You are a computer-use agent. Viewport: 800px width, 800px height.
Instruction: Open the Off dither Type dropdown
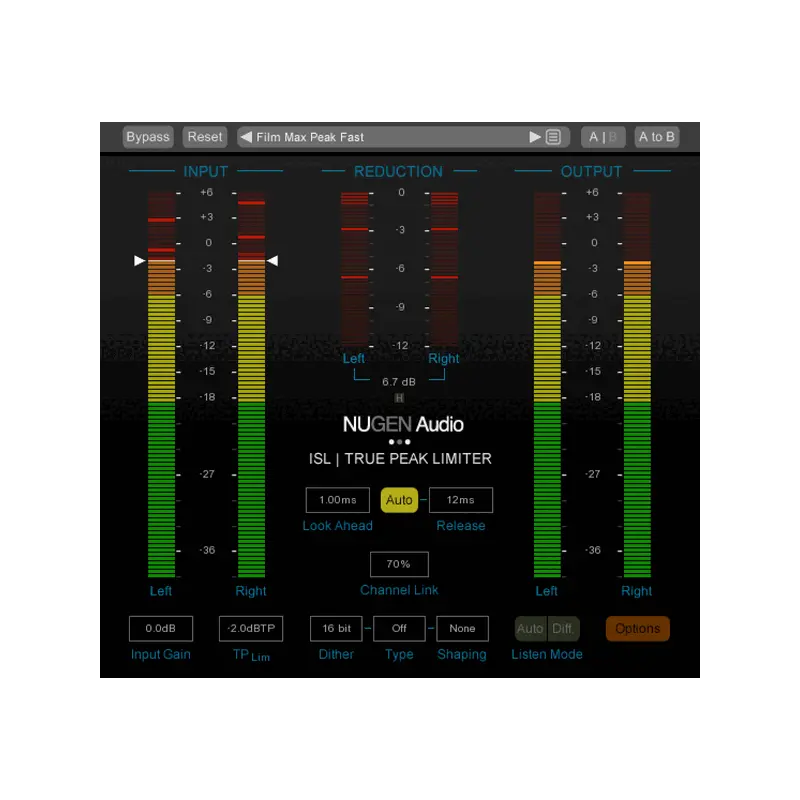[399, 629]
